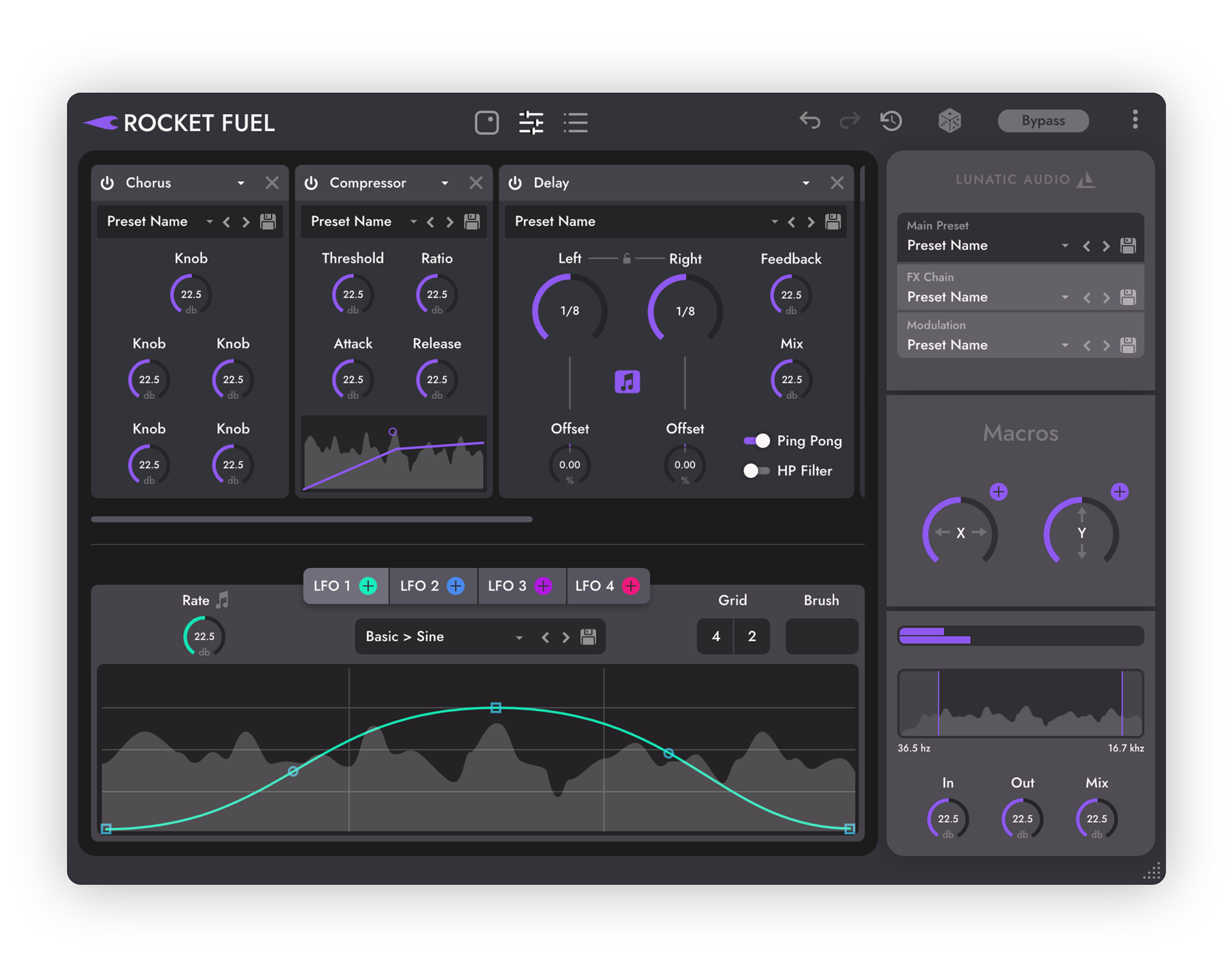Click the randomize dice icon

coord(949,121)
